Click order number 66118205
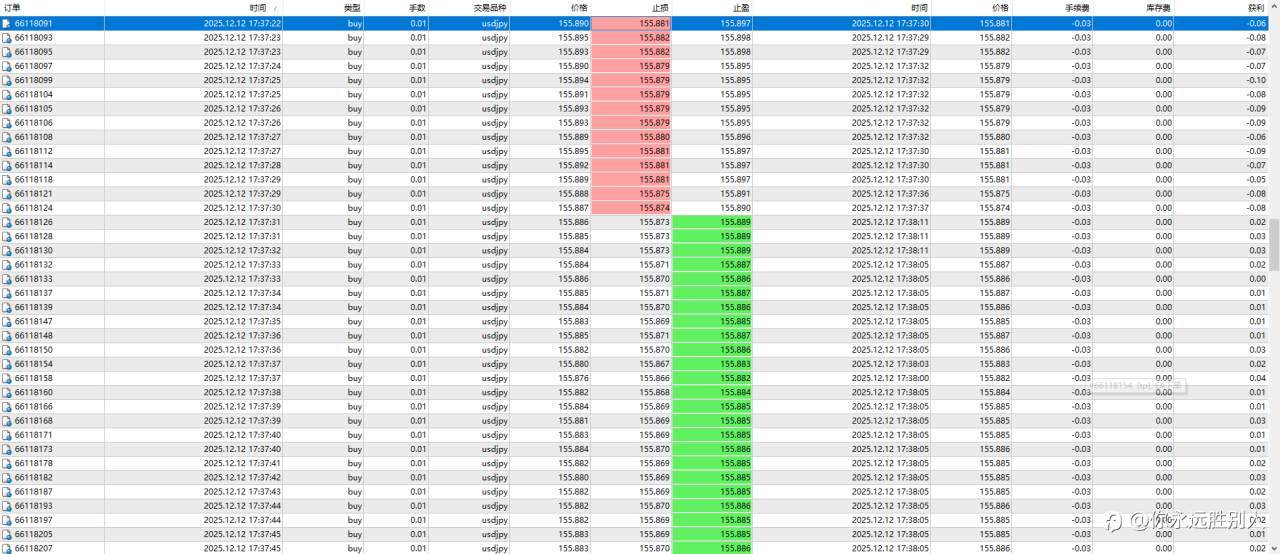1280x554 pixels. (x=34, y=534)
